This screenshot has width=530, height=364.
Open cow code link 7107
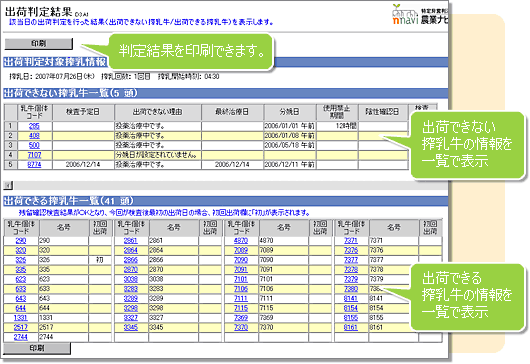[34, 155]
